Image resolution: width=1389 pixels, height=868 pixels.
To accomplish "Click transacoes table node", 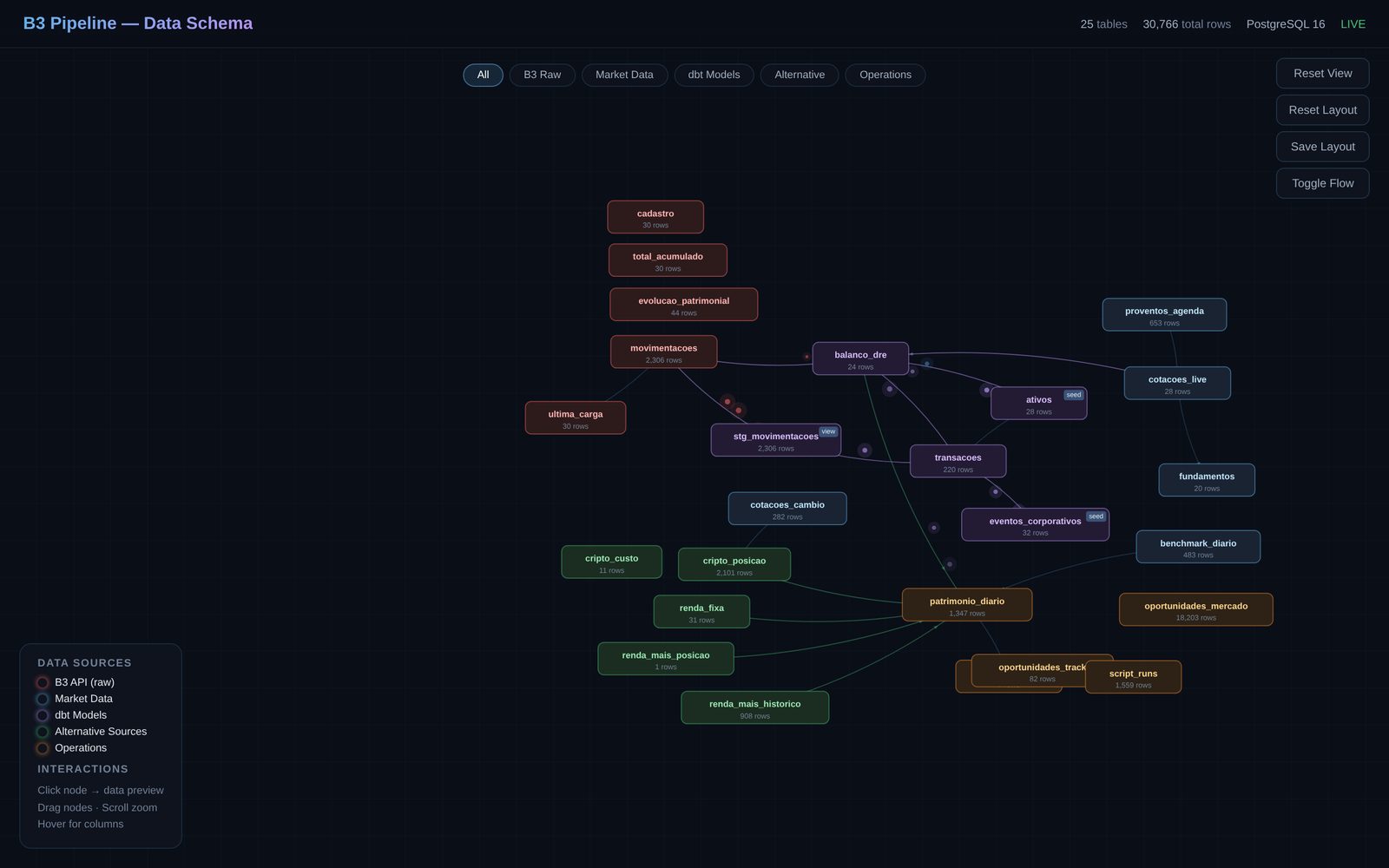I will click(958, 461).
